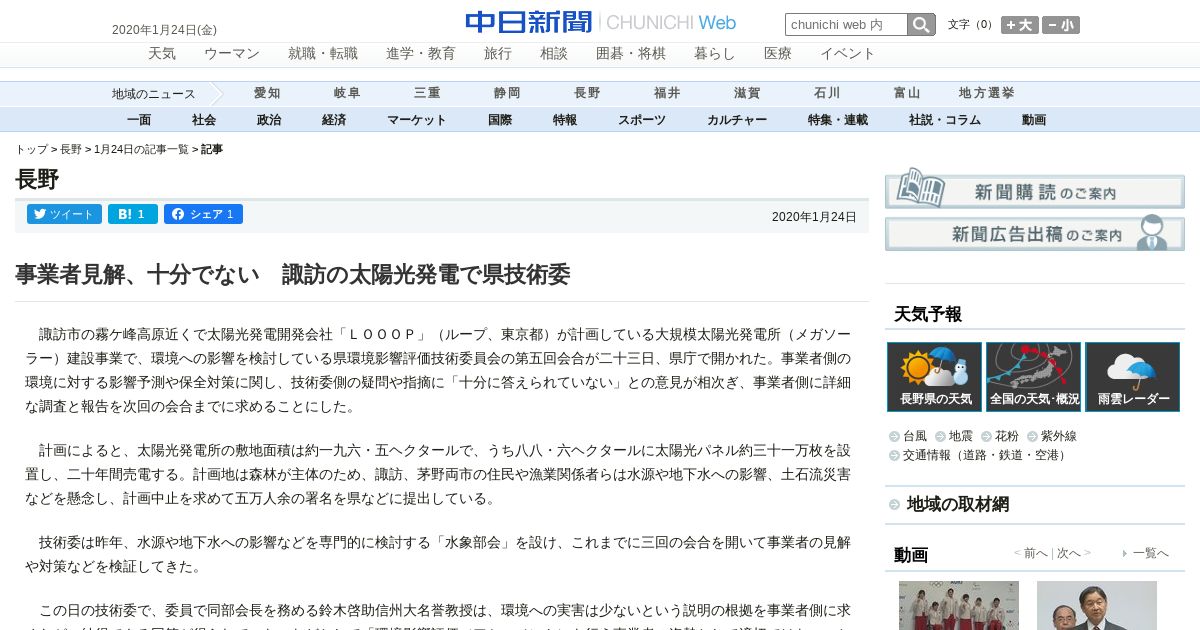This screenshot has width=1200, height=630.
Task: Open the 暮らし menu item
Action: click(715, 53)
